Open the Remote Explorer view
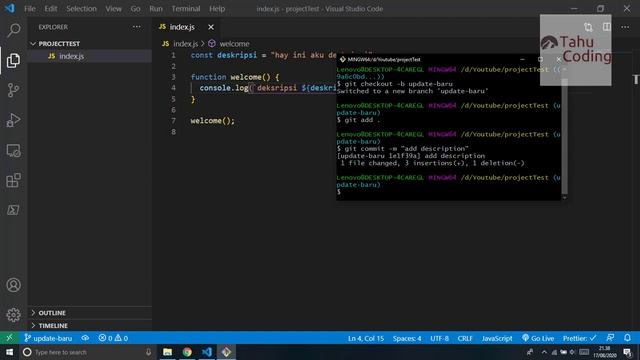640x360 pixels. click(13, 151)
